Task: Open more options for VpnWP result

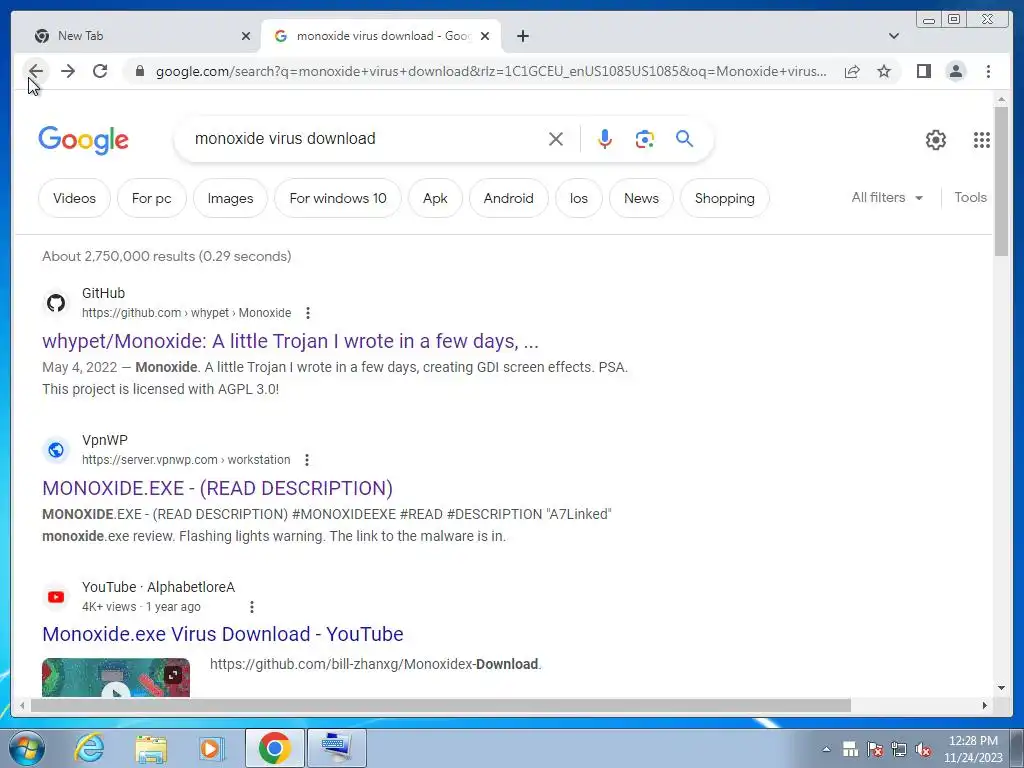Action: coord(306,460)
